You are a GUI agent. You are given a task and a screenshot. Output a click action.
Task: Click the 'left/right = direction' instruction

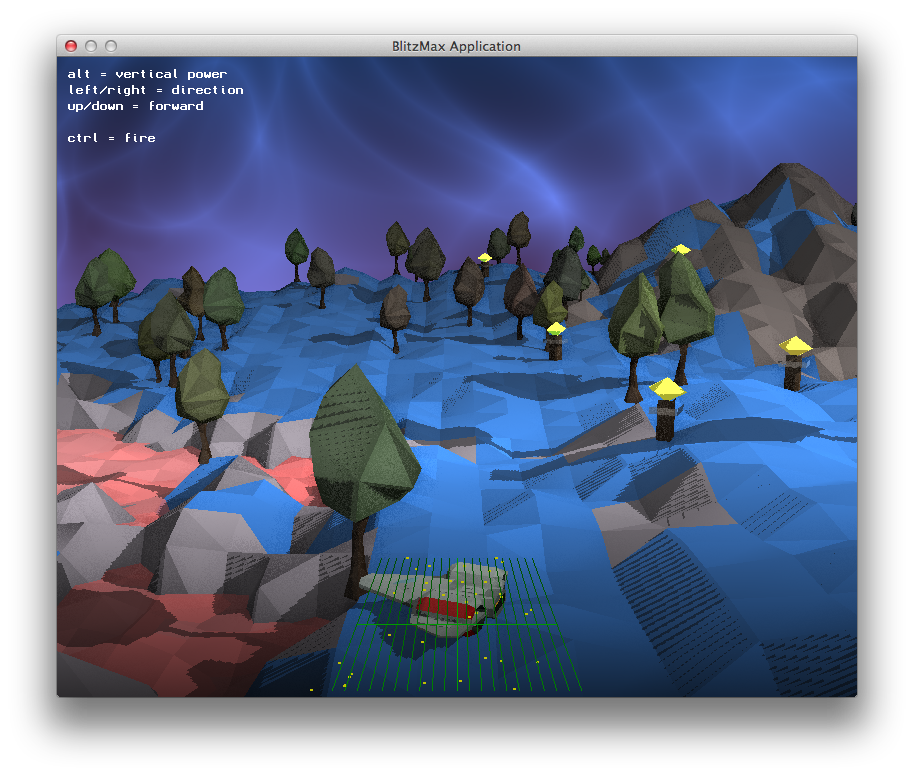click(156, 90)
